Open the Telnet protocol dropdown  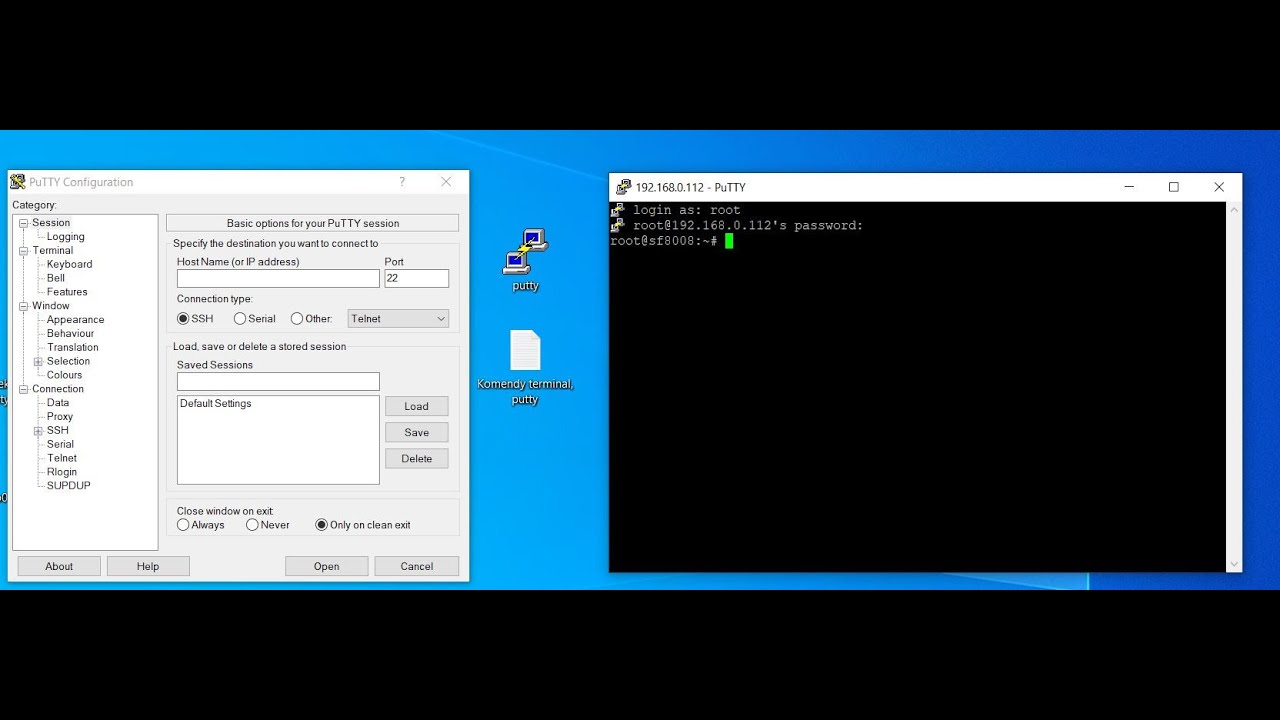coord(398,319)
